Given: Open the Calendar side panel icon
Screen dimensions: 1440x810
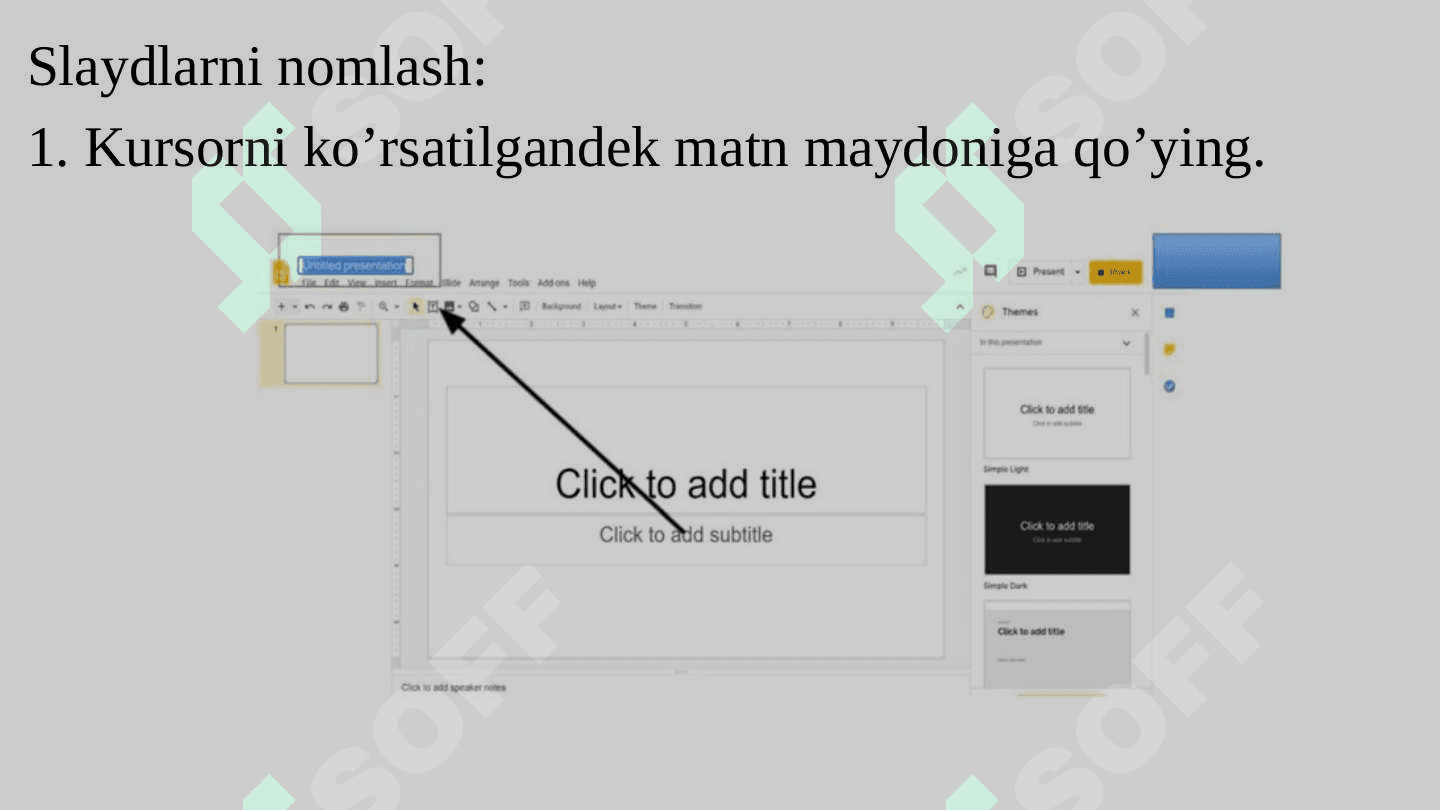Looking at the screenshot, I should tap(1169, 313).
